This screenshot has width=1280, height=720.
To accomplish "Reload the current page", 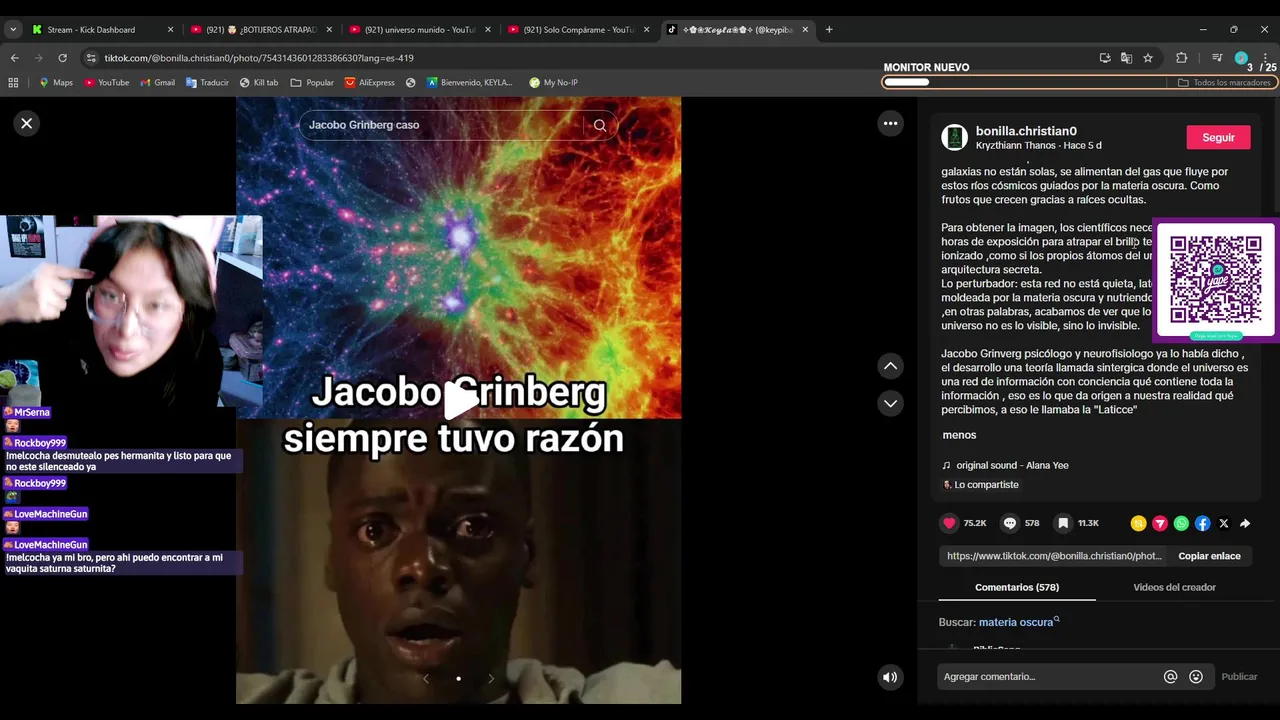I will point(62,58).
